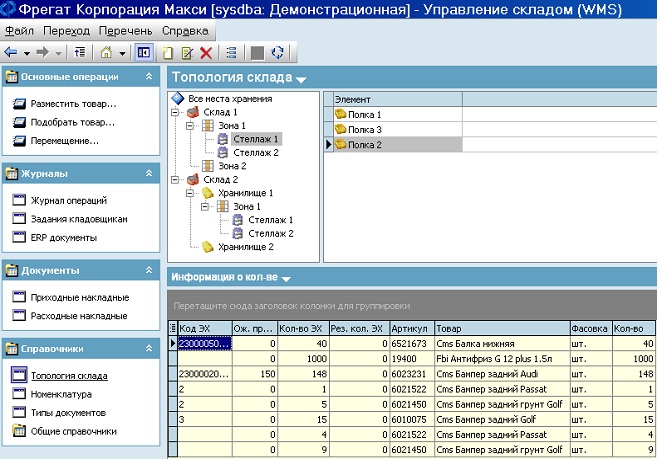Open Журнал операций
Viewport: 660px width, 460px height.
(69, 200)
